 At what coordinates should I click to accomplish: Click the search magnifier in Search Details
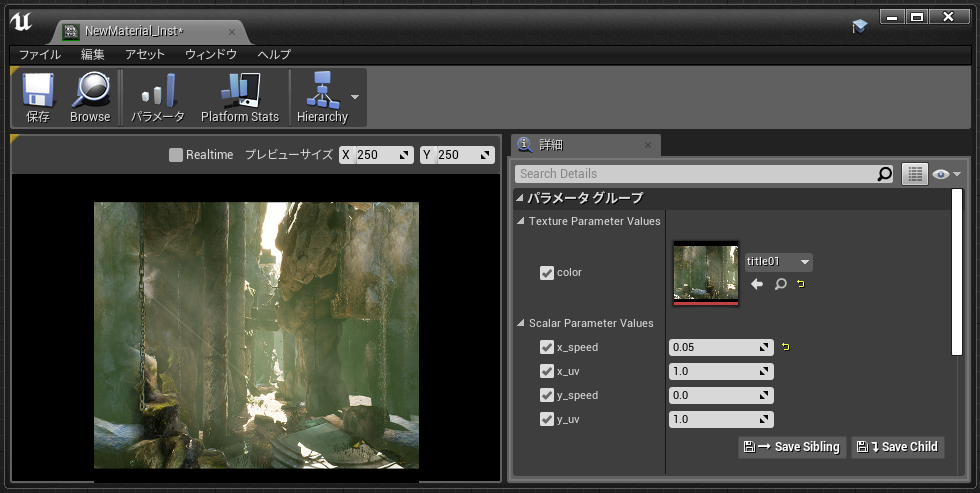click(884, 174)
